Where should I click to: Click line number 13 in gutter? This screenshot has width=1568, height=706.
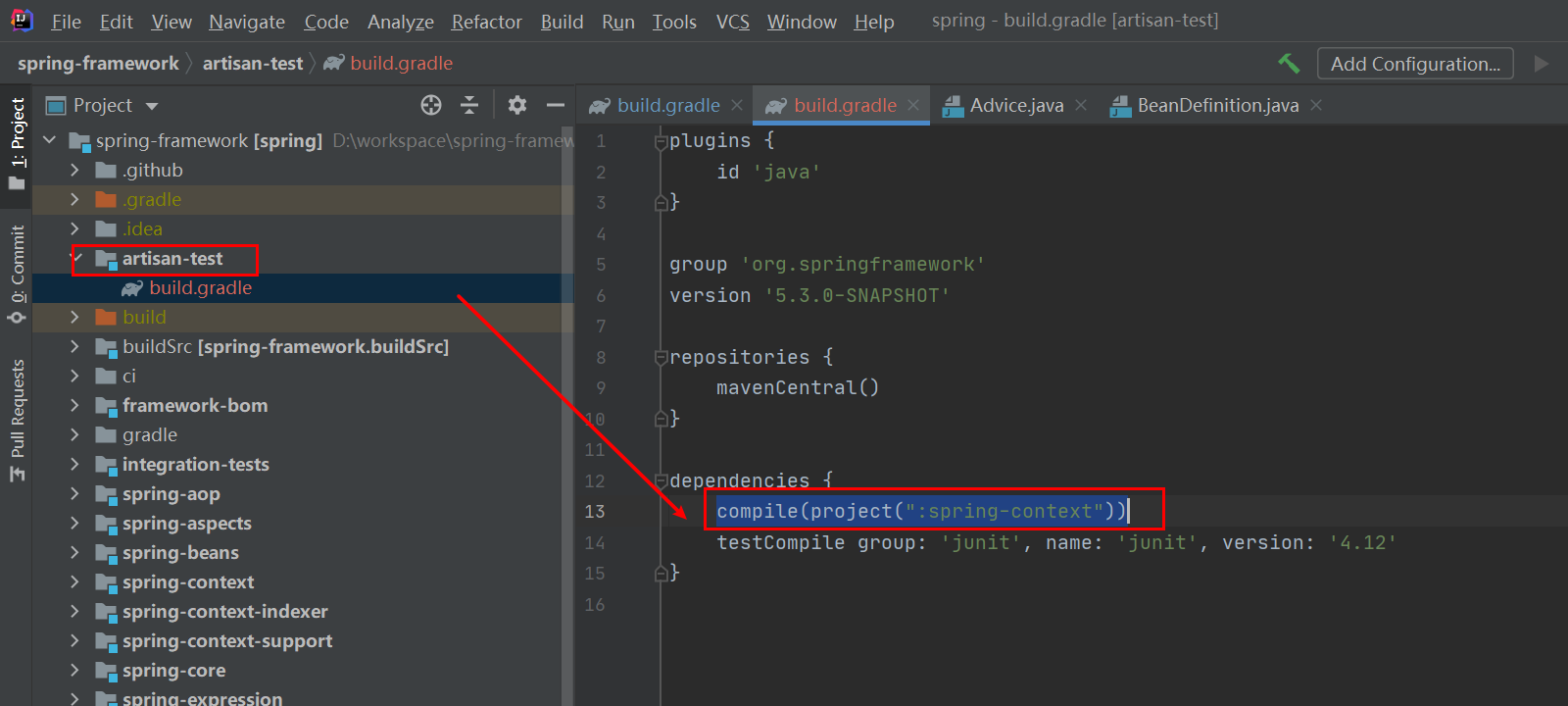pos(595,511)
